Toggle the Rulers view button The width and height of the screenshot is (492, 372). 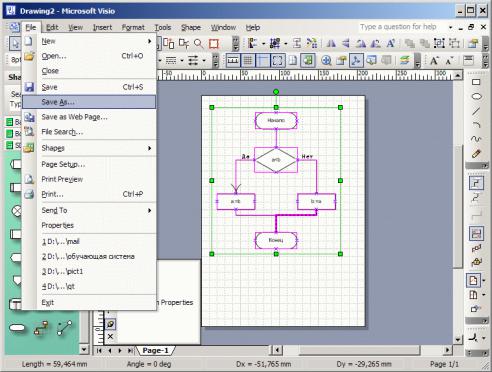233,61
